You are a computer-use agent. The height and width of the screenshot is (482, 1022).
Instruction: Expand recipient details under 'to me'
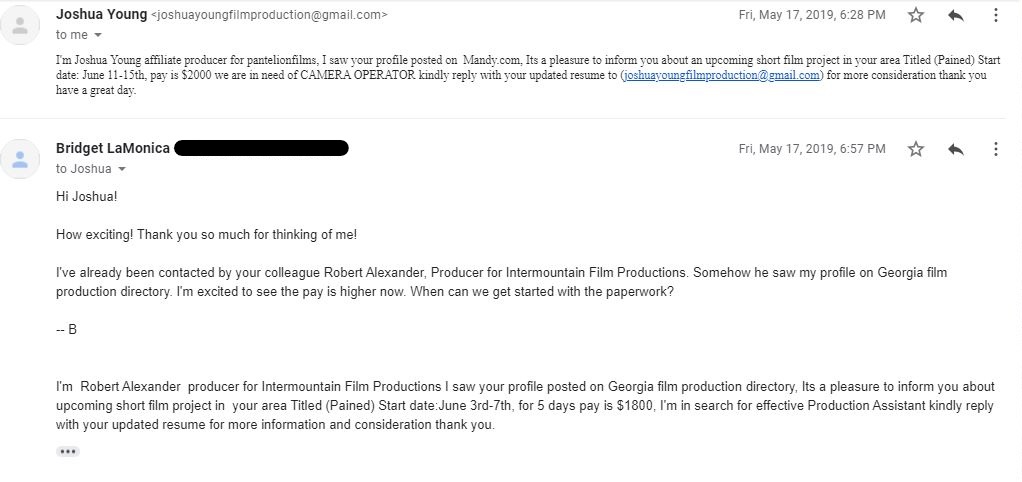[98, 35]
